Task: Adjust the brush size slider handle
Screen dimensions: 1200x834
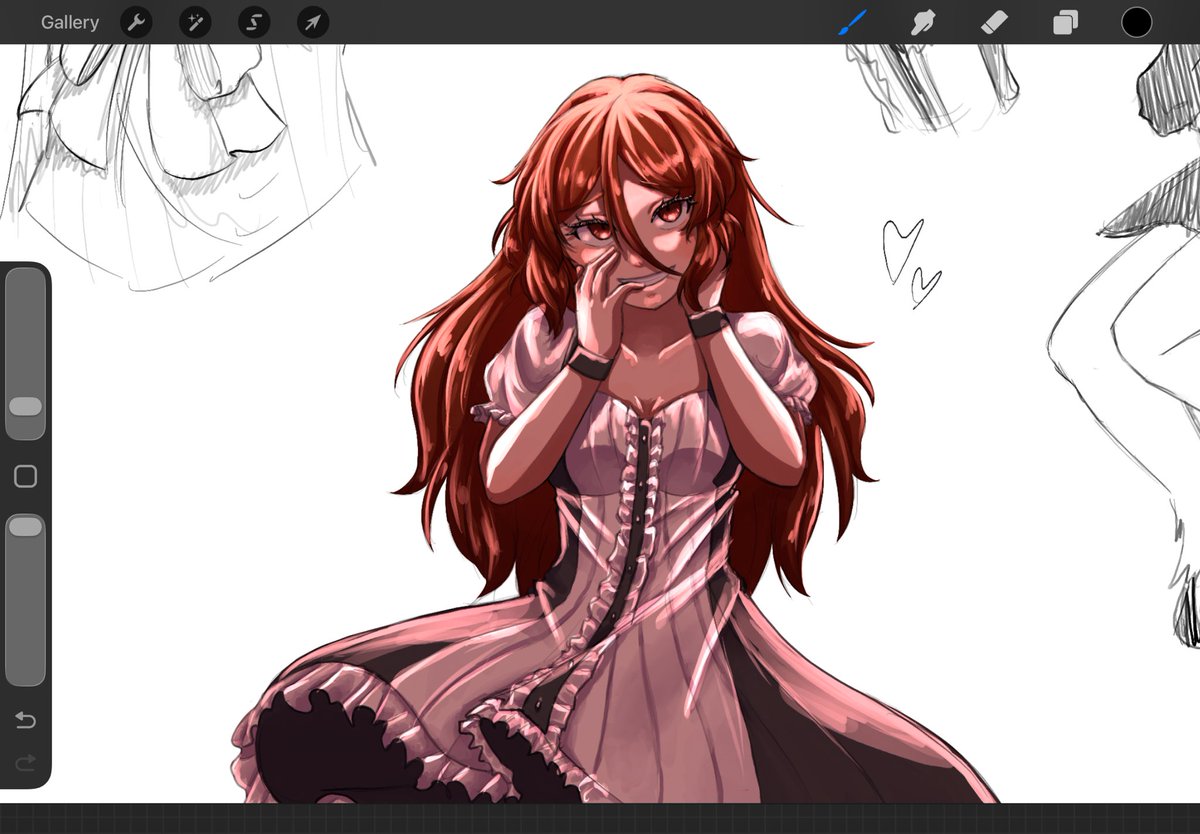Action: pyautogui.click(x=25, y=407)
